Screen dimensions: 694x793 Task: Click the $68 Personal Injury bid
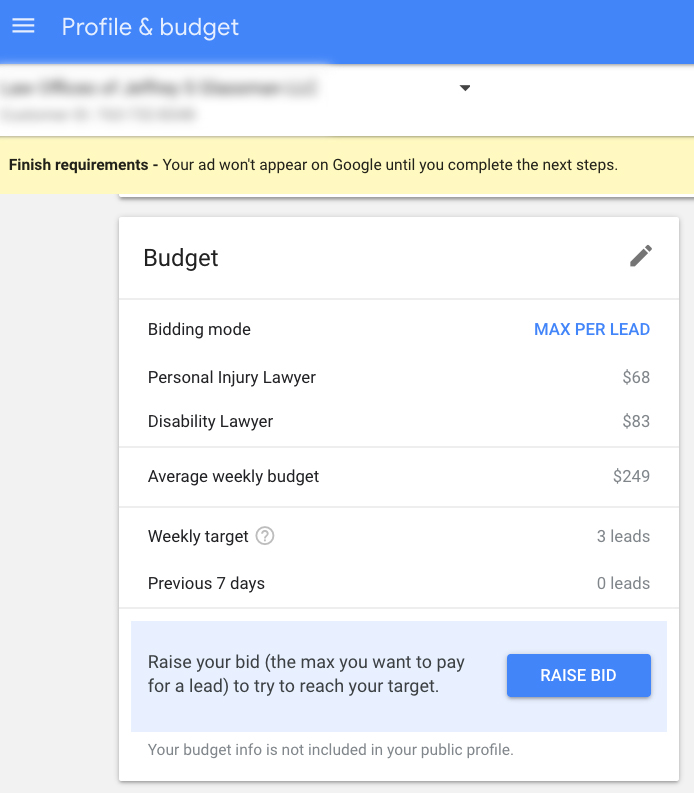(635, 377)
